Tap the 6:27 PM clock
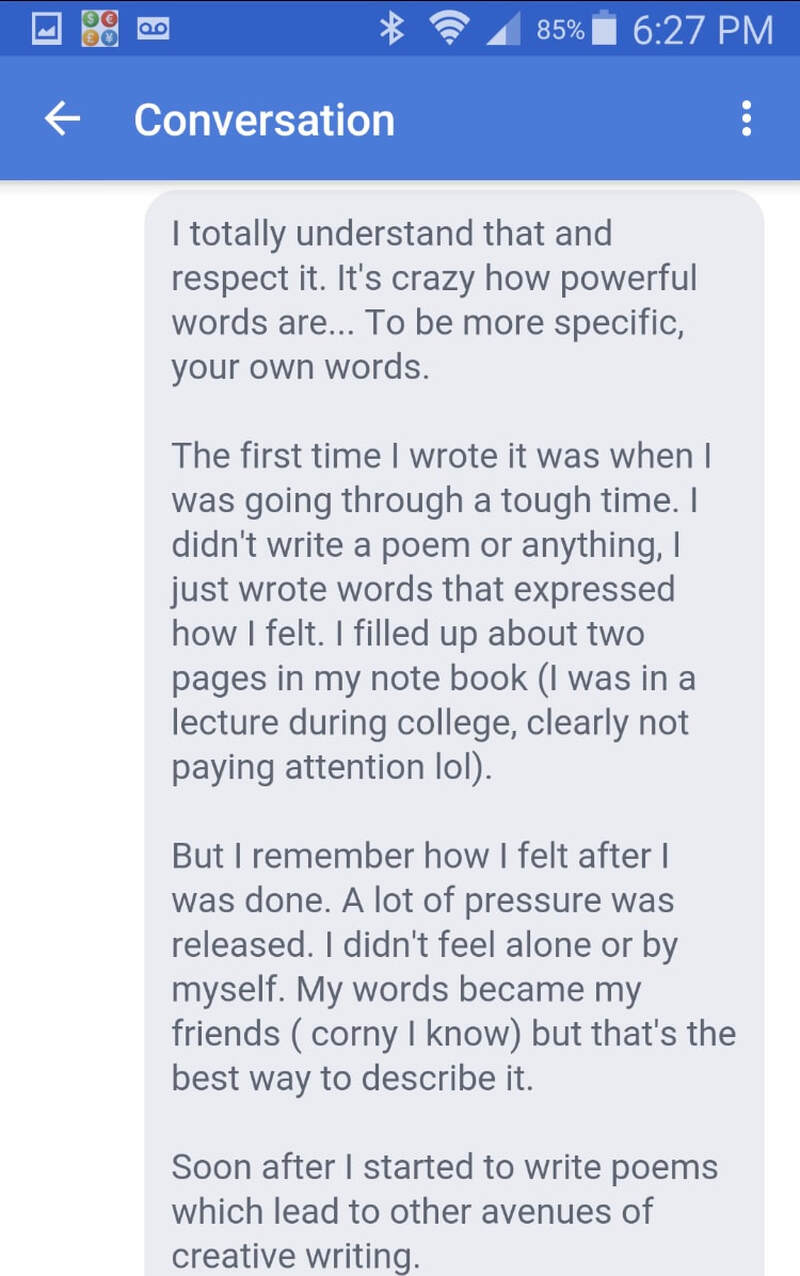800x1276 pixels. [x=702, y=30]
